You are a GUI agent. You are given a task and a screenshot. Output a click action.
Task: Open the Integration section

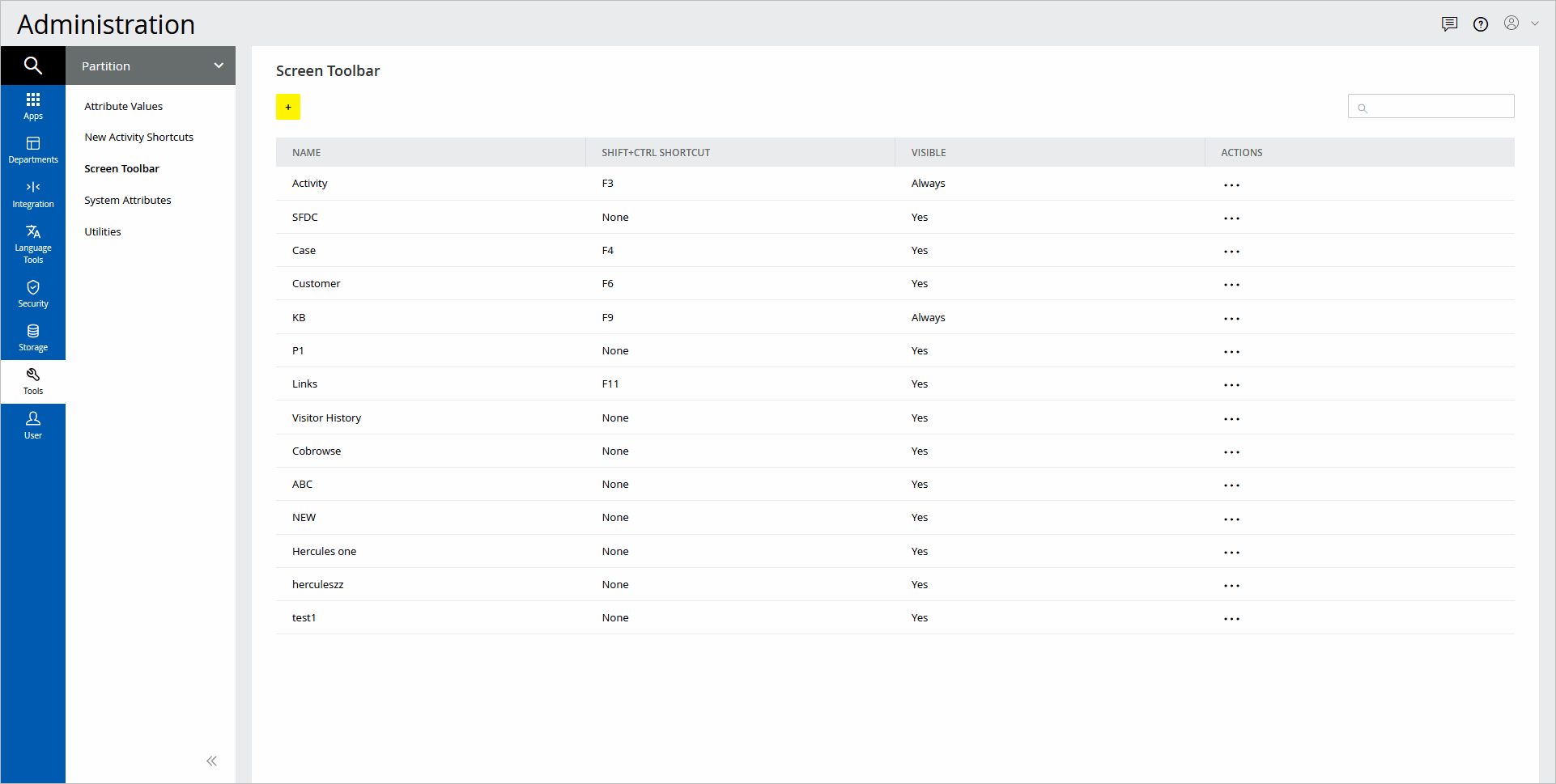pyautogui.click(x=32, y=194)
